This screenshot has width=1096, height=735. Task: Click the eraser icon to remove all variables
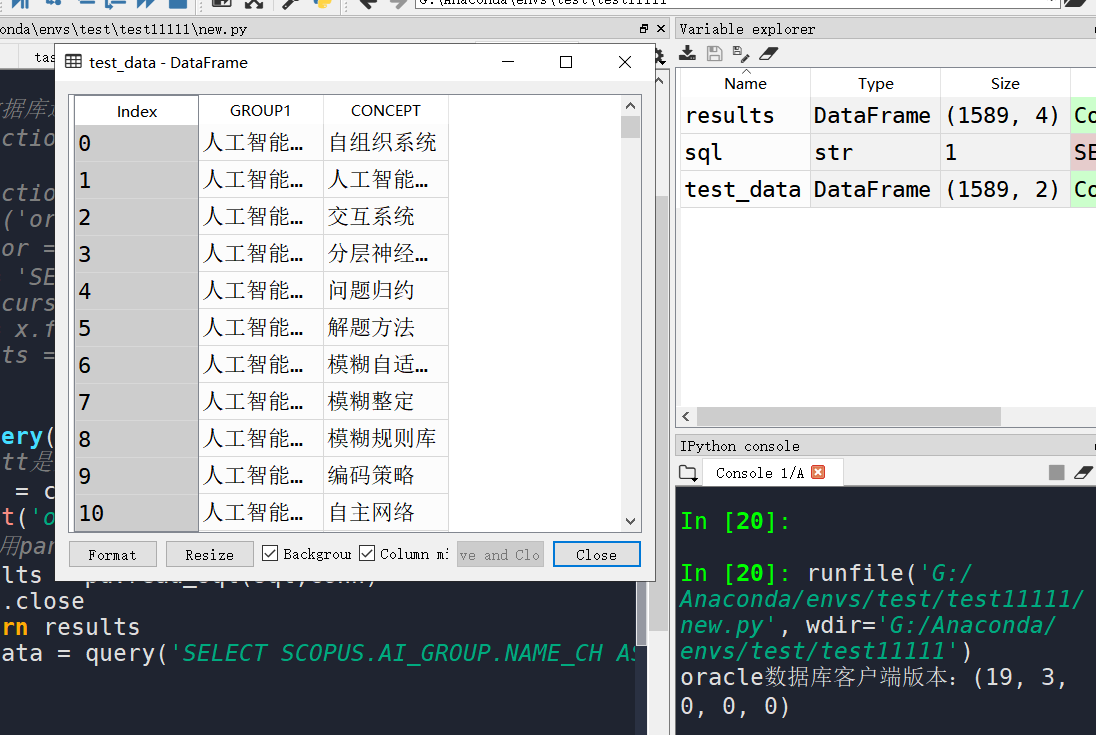tap(767, 53)
